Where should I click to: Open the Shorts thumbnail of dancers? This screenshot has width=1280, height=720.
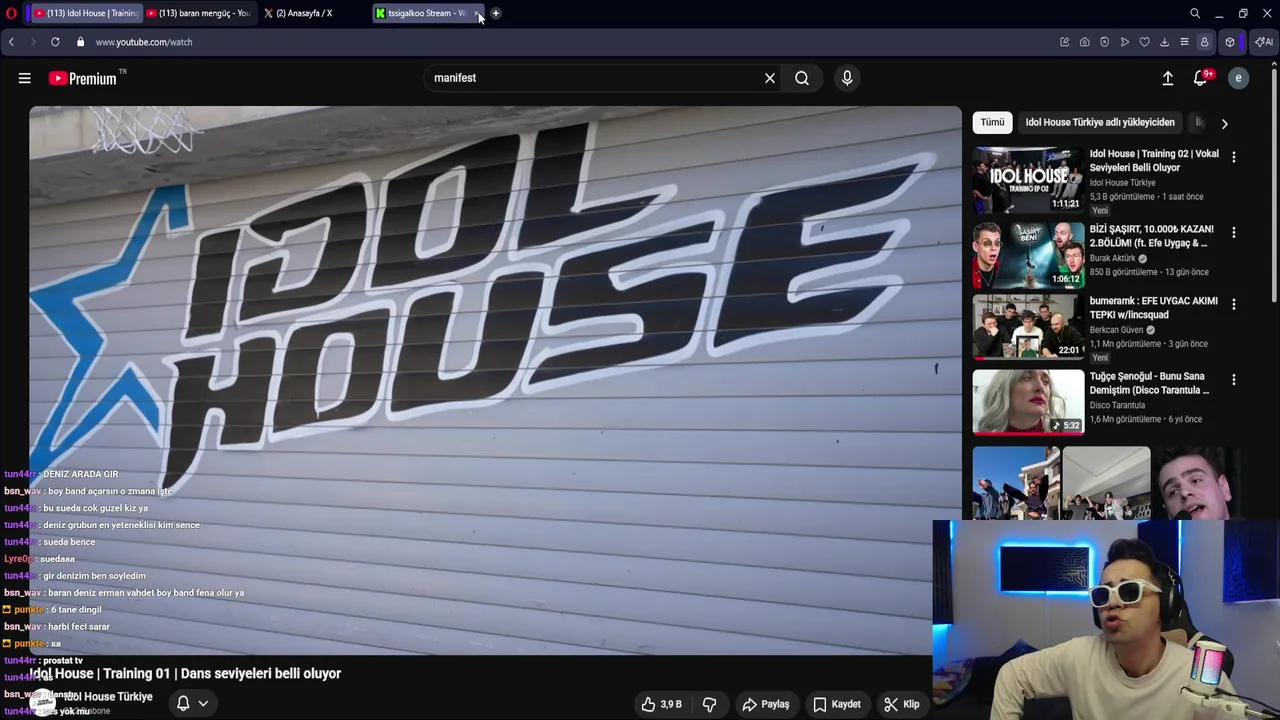coord(1016,483)
